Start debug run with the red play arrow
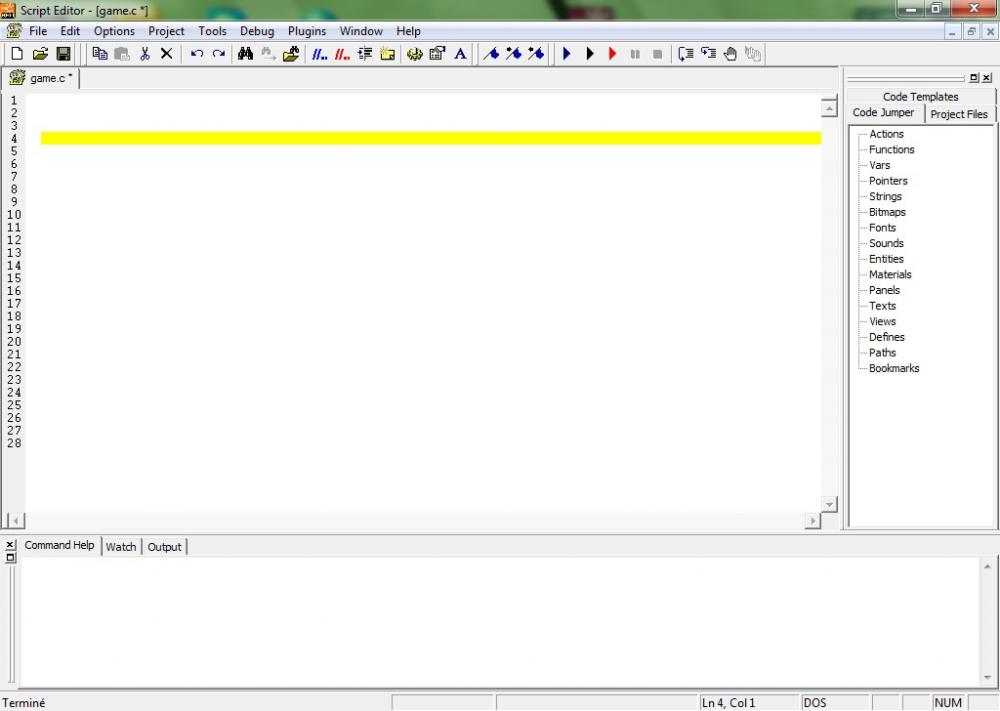The image size is (1000, 711). (x=612, y=54)
